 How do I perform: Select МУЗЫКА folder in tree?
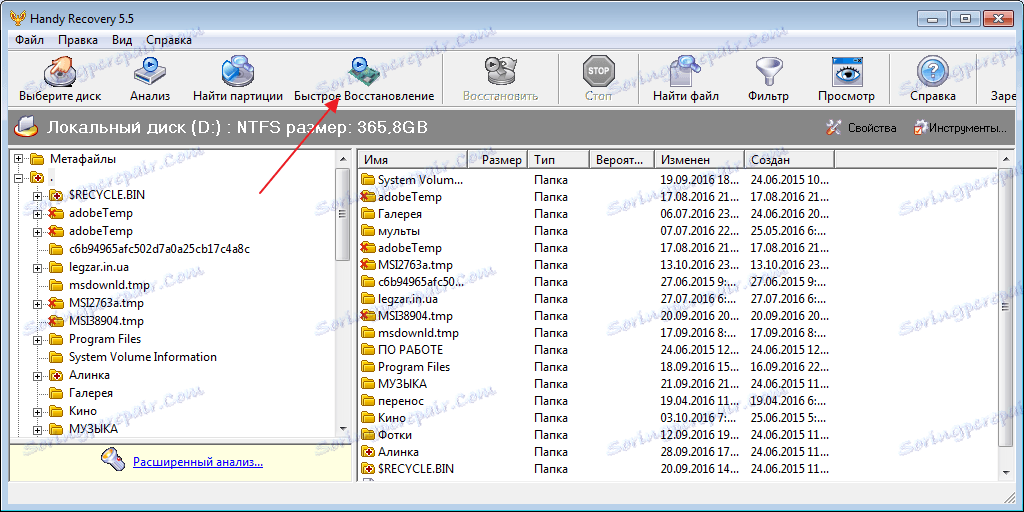pos(93,429)
